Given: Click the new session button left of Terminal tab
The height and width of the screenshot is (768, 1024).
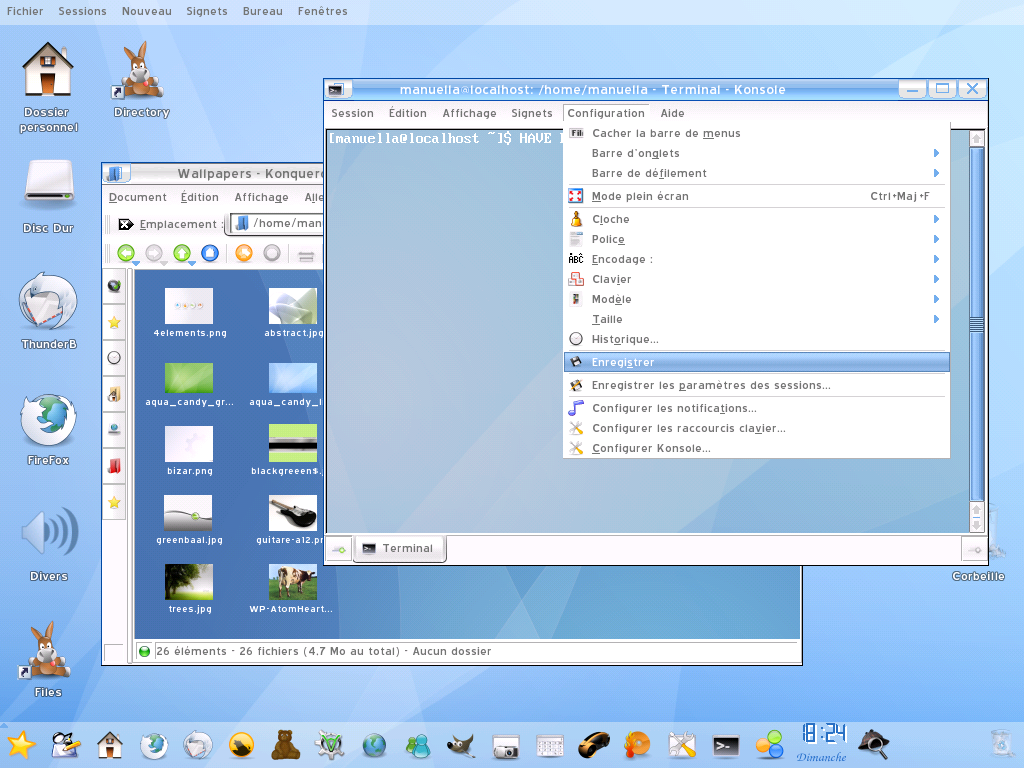Looking at the screenshot, I should (x=340, y=549).
